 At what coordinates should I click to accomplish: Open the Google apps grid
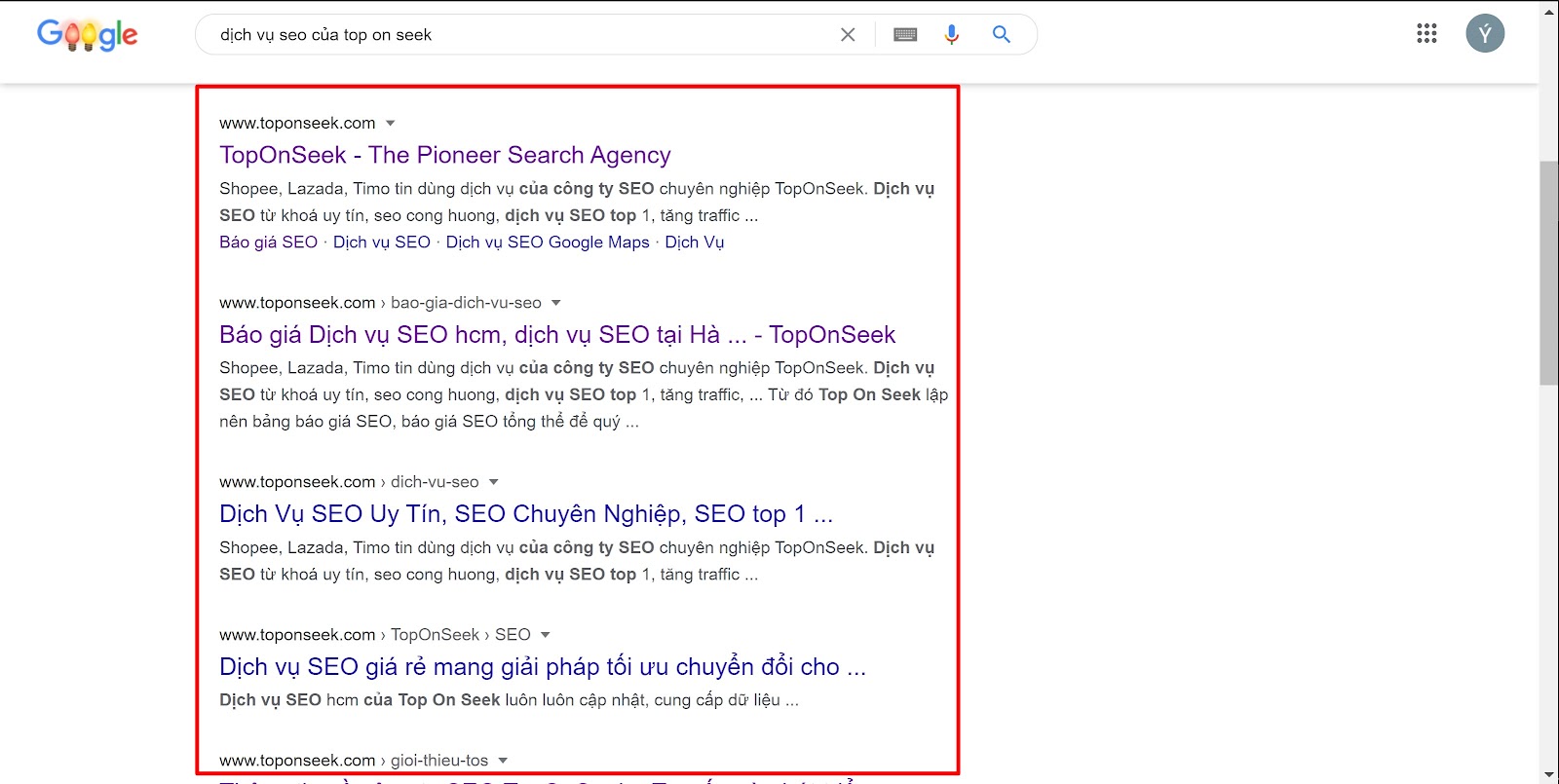click(1426, 34)
